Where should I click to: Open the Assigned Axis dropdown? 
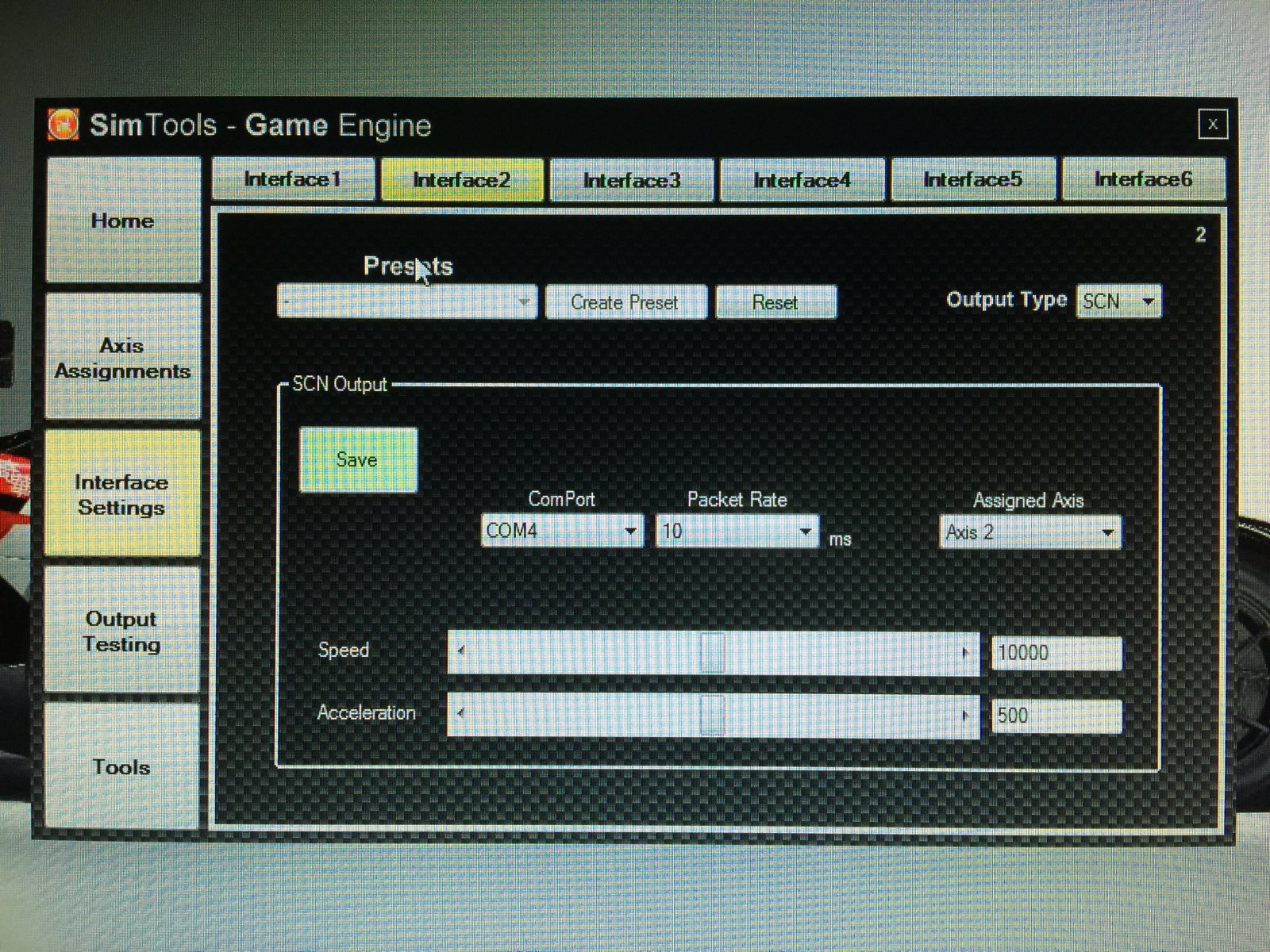tap(1030, 532)
